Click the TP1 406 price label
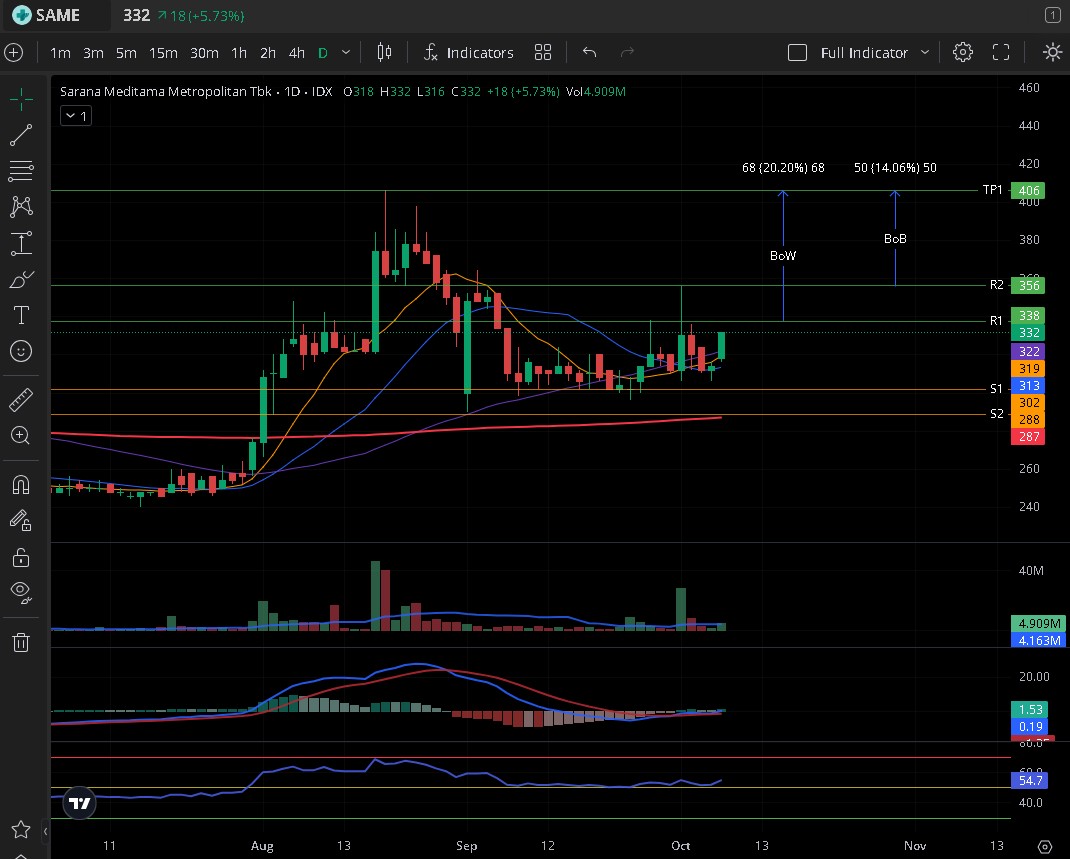1070x859 pixels. click(x=1030, y=190)
